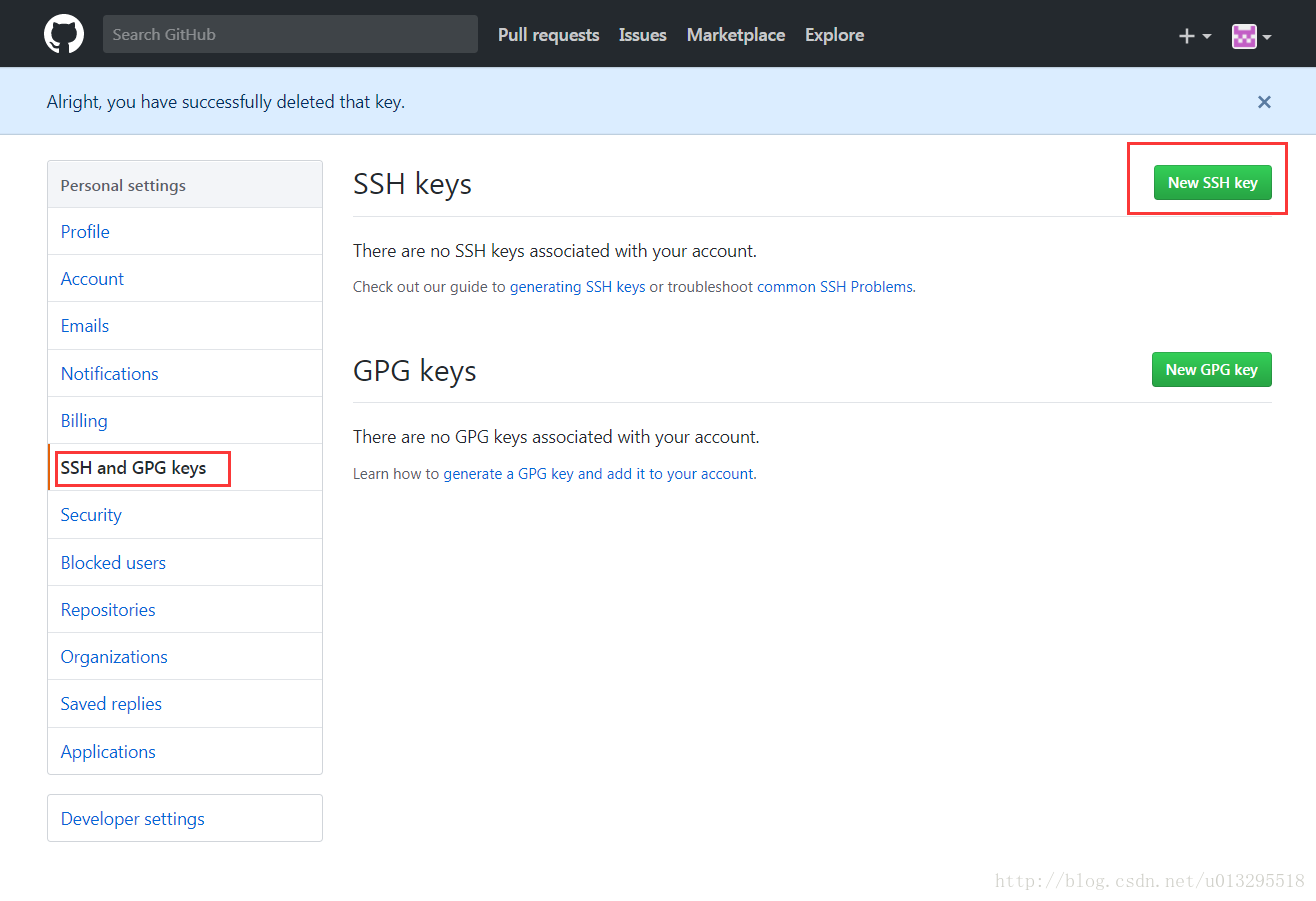The height and width of the screenshot is (901, 1316).
Task: Switch to the Emails settings page
Action: [85, 326]
